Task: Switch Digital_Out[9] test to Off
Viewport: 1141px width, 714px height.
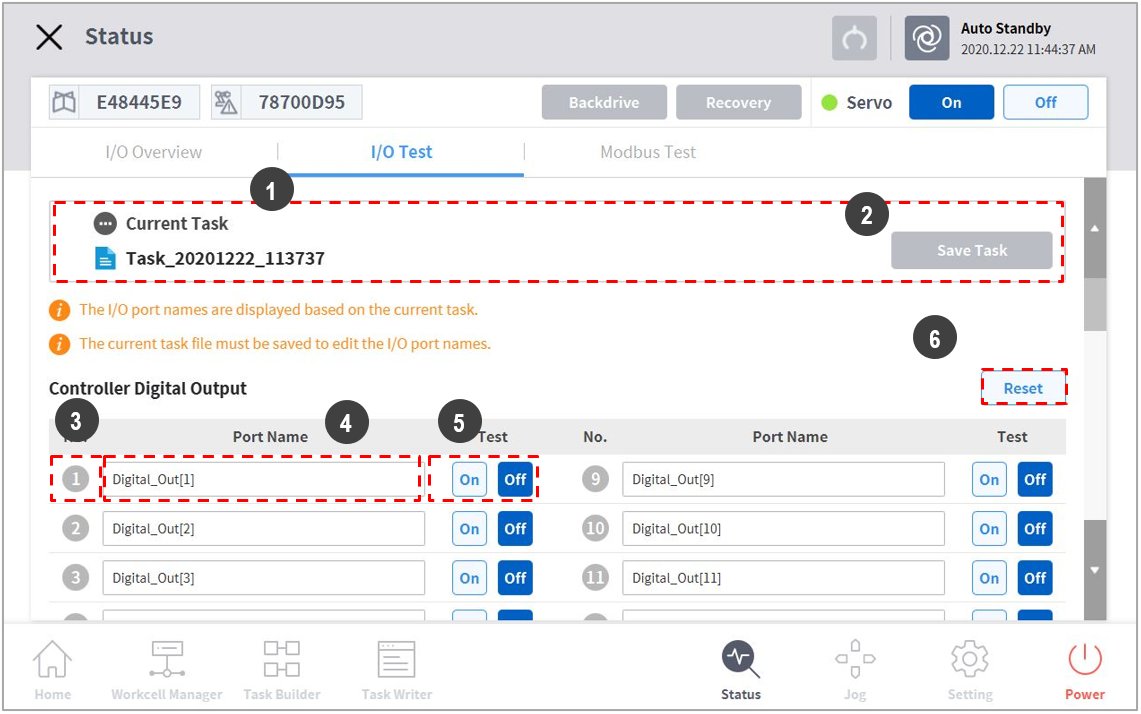Action: pos(1035,479)
